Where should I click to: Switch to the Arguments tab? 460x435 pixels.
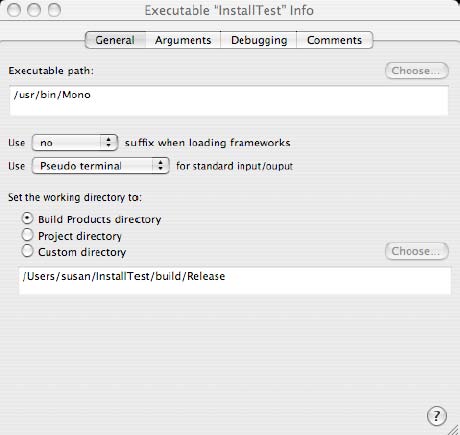pyautogui.click(x=183, y=40)
